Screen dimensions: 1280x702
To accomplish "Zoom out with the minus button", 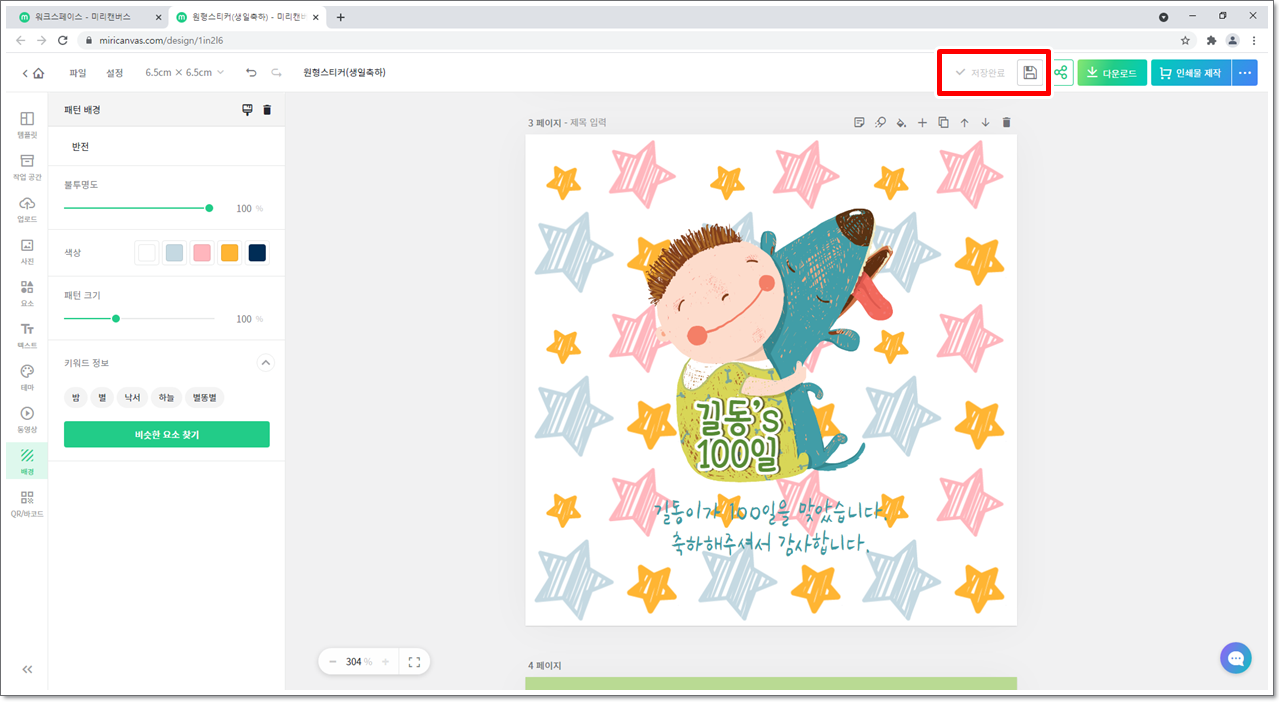I will pos(333,661).
